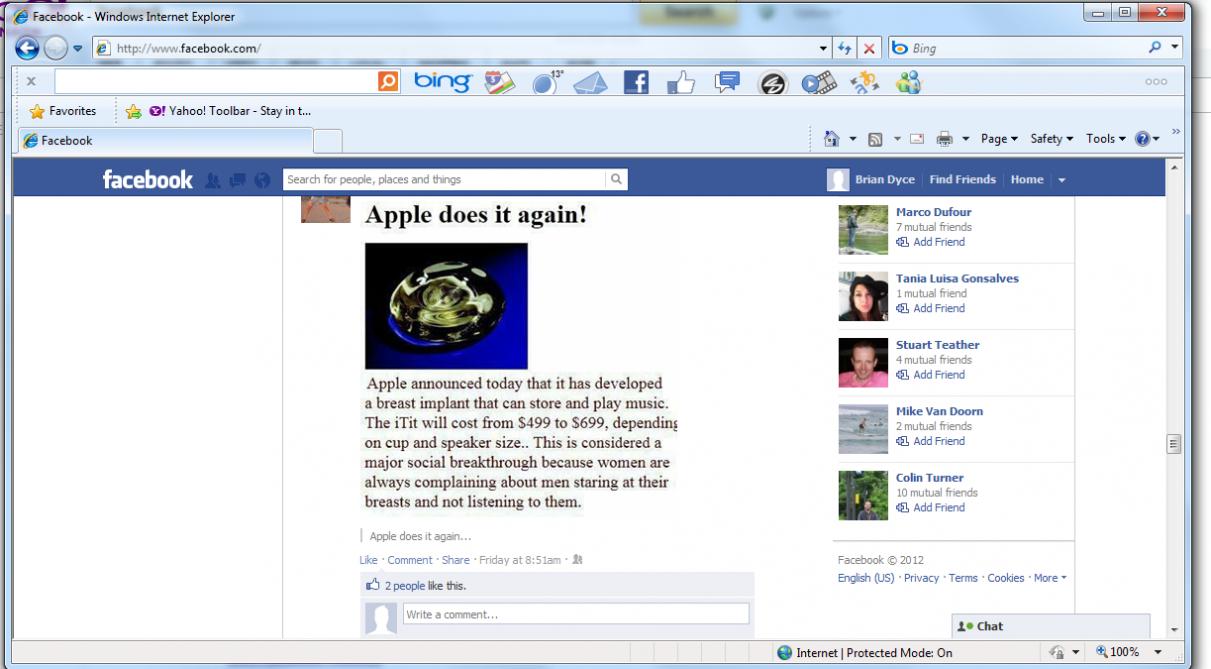Add Colin Turner as a friend
Screen dimensions: 1211x669
pyautogui.click(x=938, y=507)
